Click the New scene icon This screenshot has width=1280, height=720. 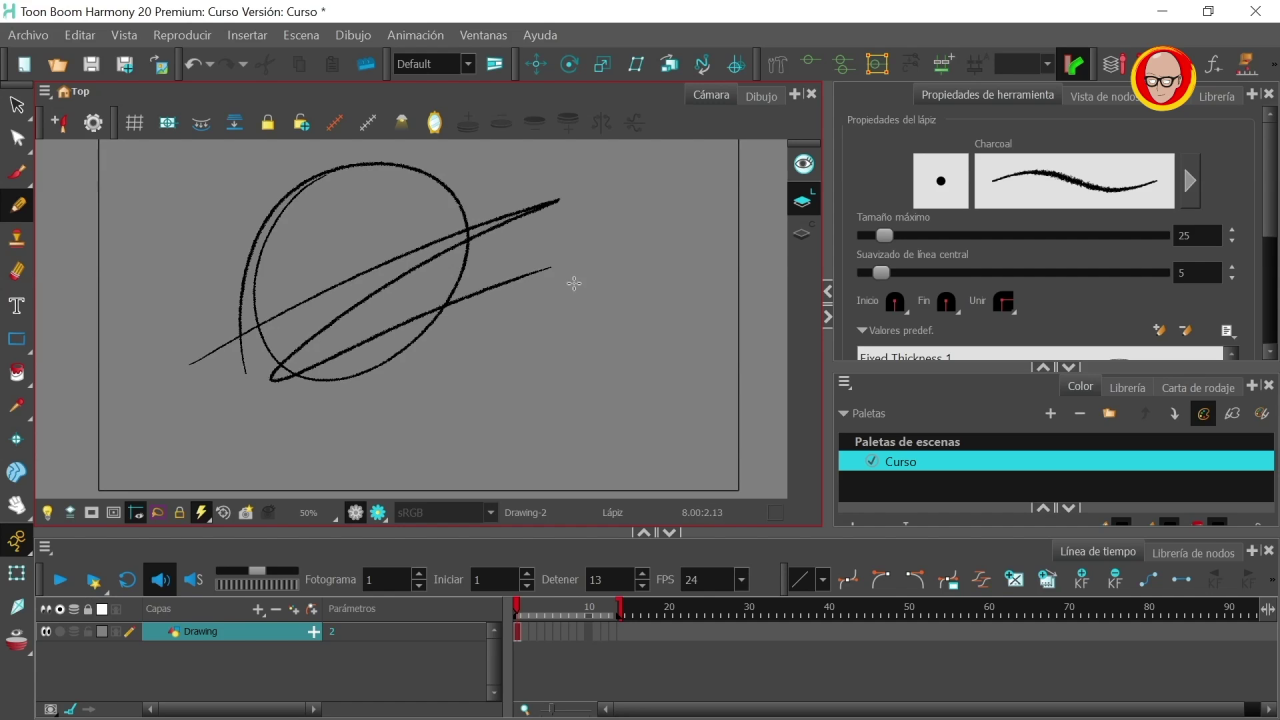24,64
